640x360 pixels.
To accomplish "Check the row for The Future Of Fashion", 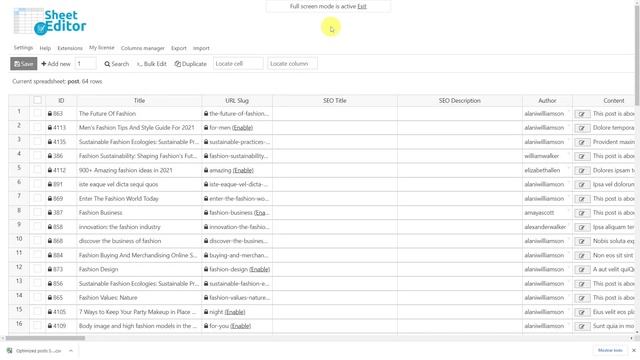I will [38, 113].
